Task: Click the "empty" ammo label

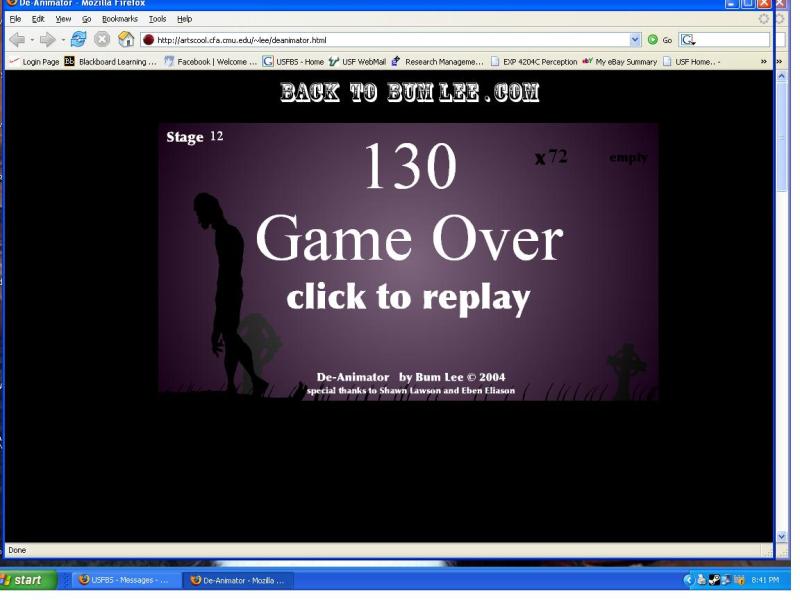Action: point(628,158)
